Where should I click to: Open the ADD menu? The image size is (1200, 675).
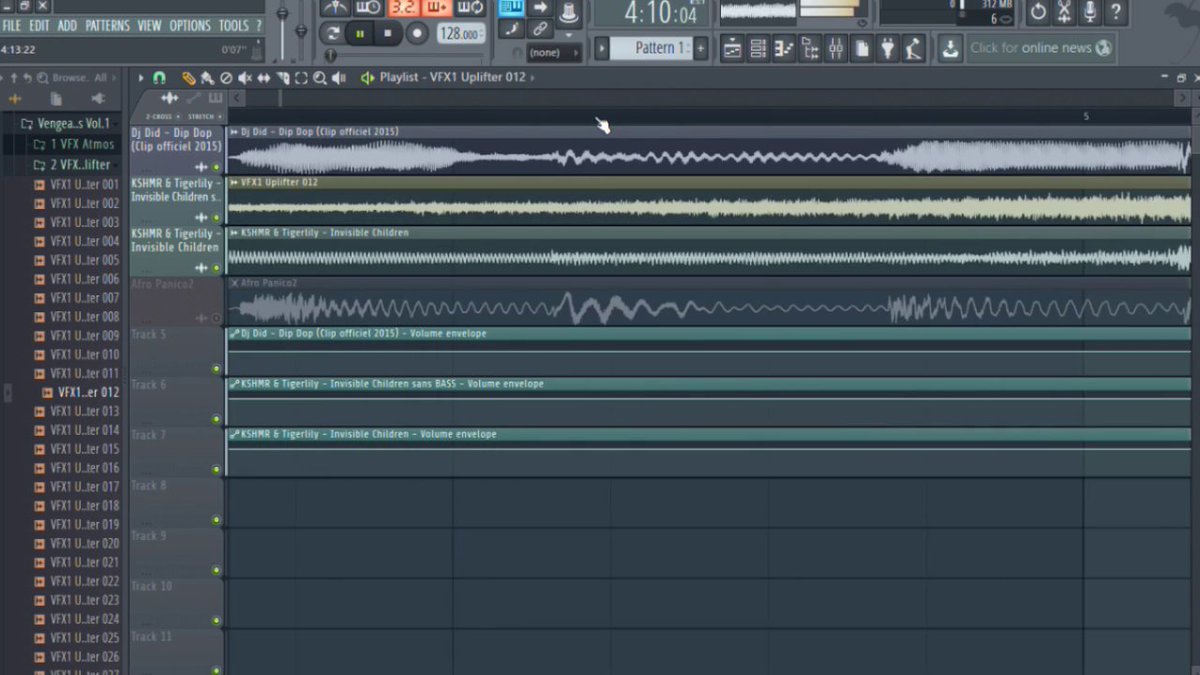(67, 25)
